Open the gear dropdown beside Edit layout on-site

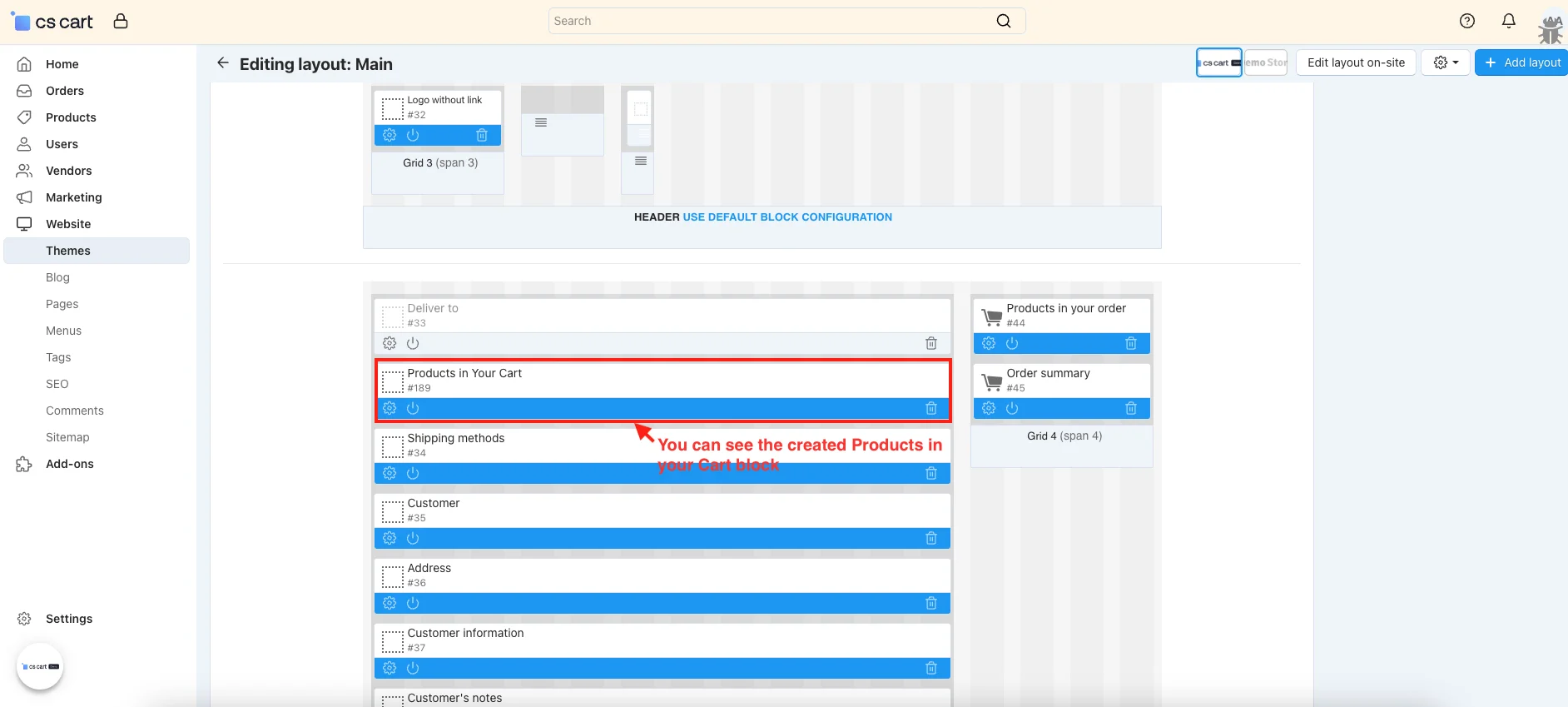[x=1446, y=62]
